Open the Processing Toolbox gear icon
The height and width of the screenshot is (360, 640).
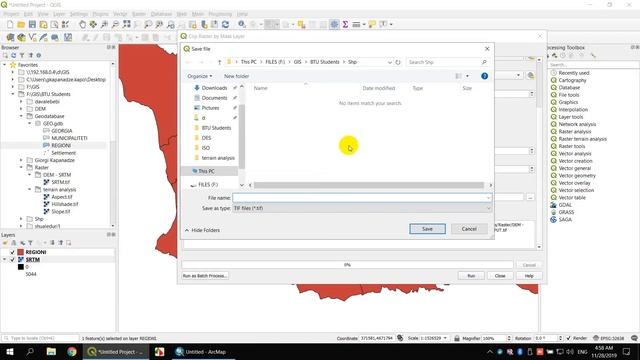click(x=334, y=24)
